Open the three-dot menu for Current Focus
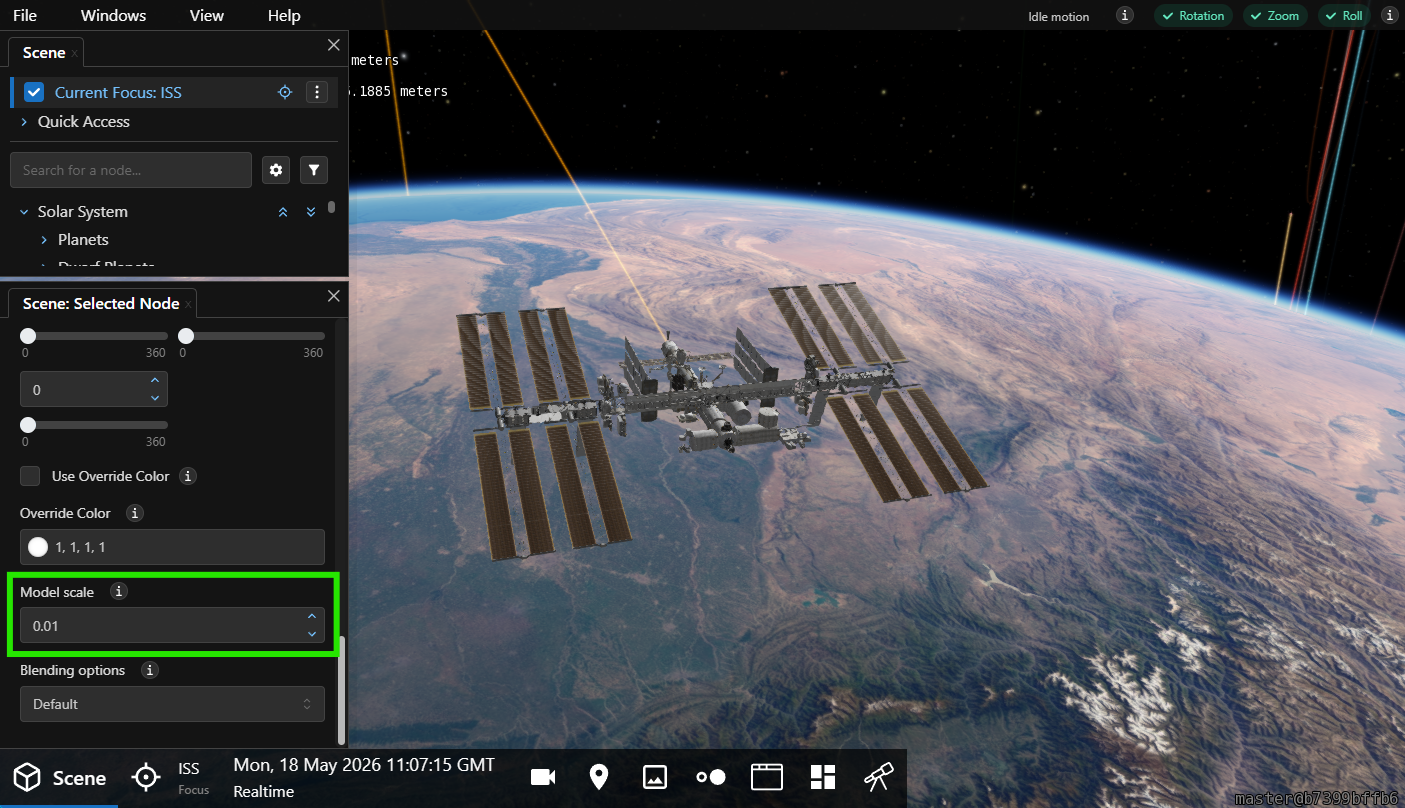 [317, 92]
